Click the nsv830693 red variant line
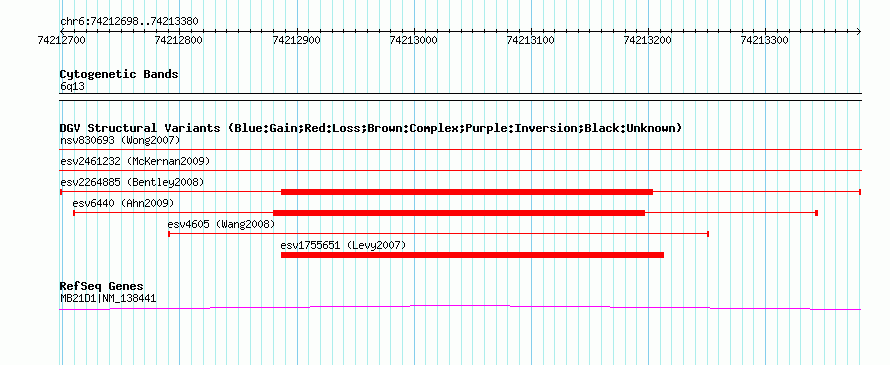Screen dimensions: 890x365 pyautogui.click(x=461, y=149)
